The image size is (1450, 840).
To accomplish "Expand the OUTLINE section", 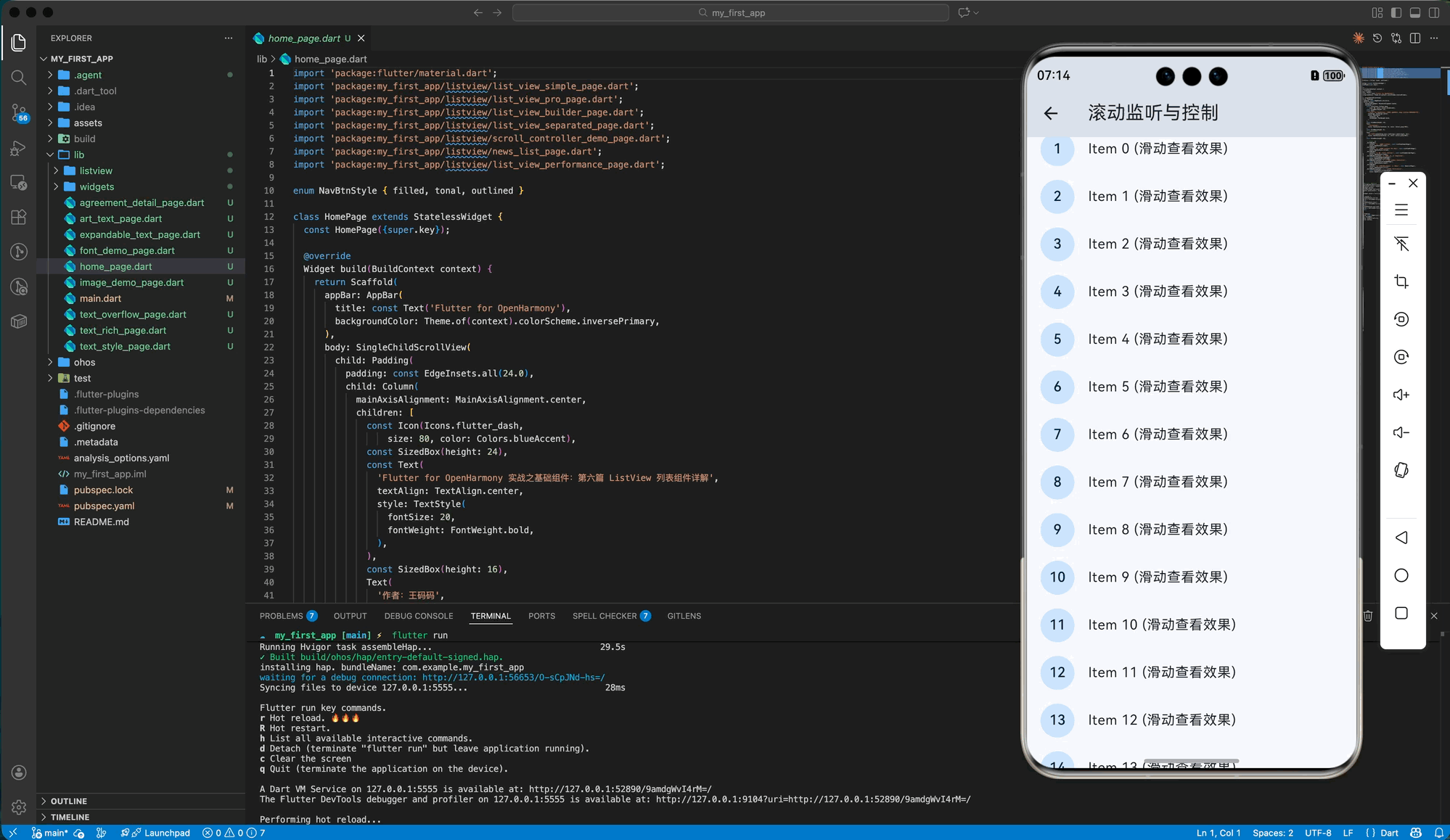I will (x=69, y=801).
